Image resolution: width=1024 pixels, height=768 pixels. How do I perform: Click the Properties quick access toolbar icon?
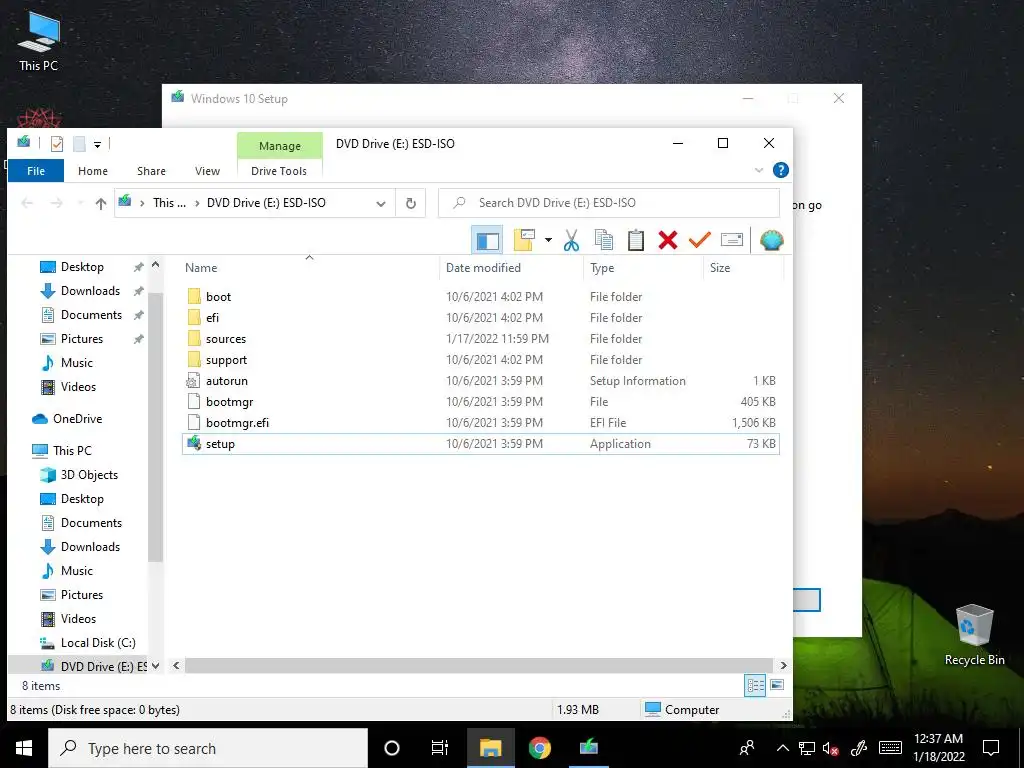coord(57,144)
